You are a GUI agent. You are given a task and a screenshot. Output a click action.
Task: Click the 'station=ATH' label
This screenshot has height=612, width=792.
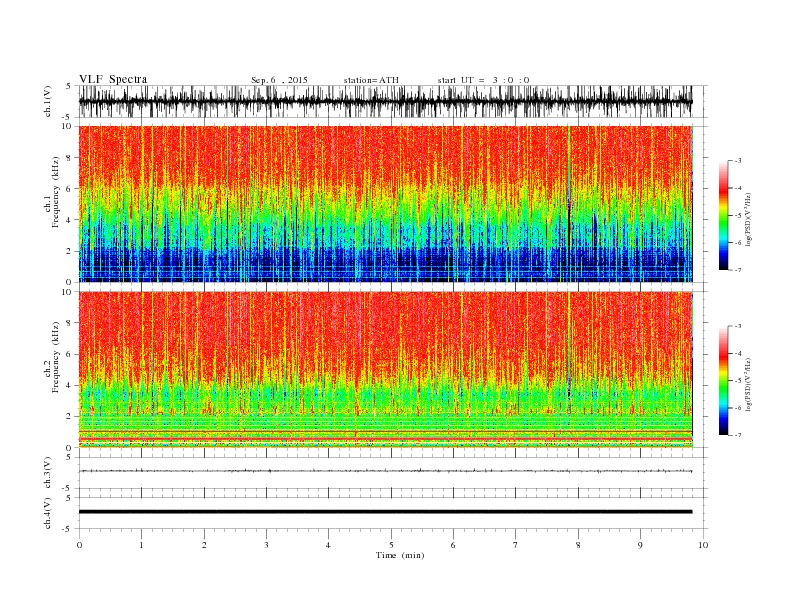tap(371, 80)
